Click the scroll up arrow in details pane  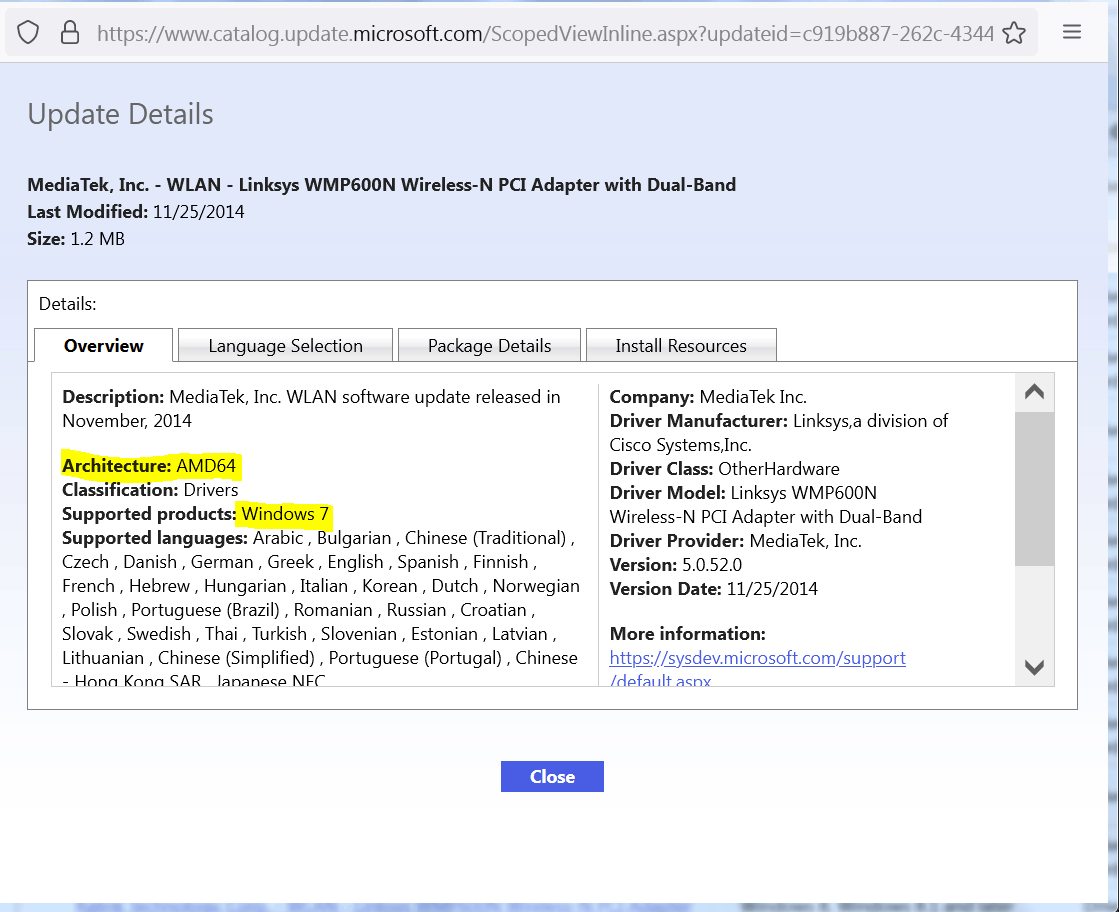[x=1034, y=392]
